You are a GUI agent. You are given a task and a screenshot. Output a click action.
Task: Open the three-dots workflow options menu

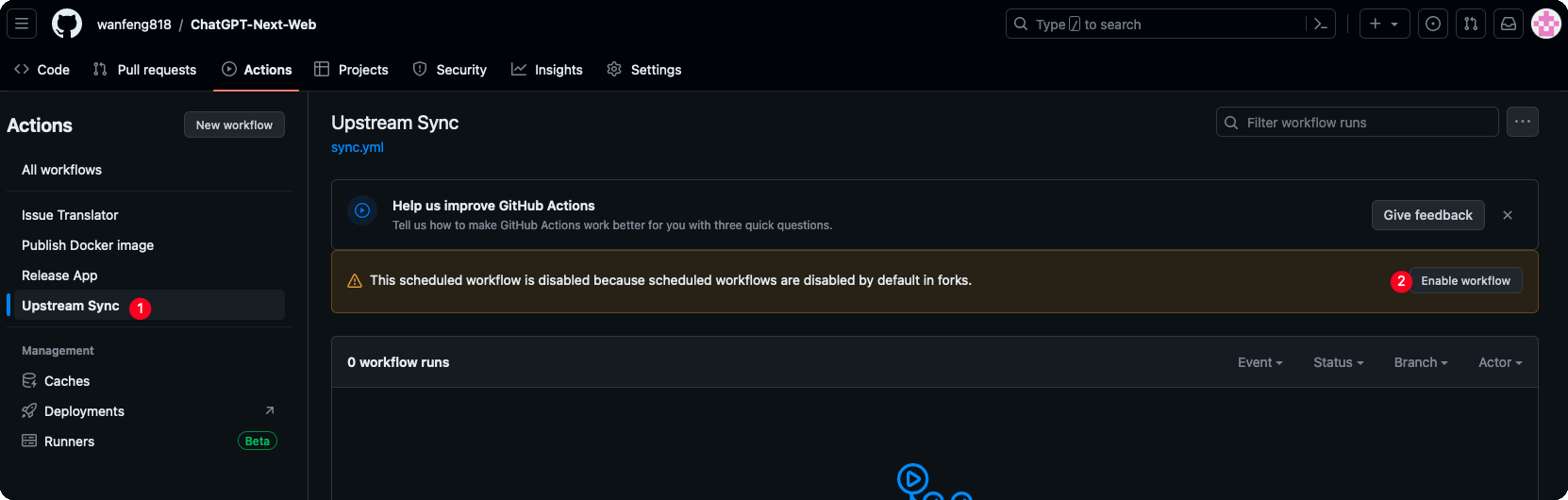click(x=1523, y=122)
